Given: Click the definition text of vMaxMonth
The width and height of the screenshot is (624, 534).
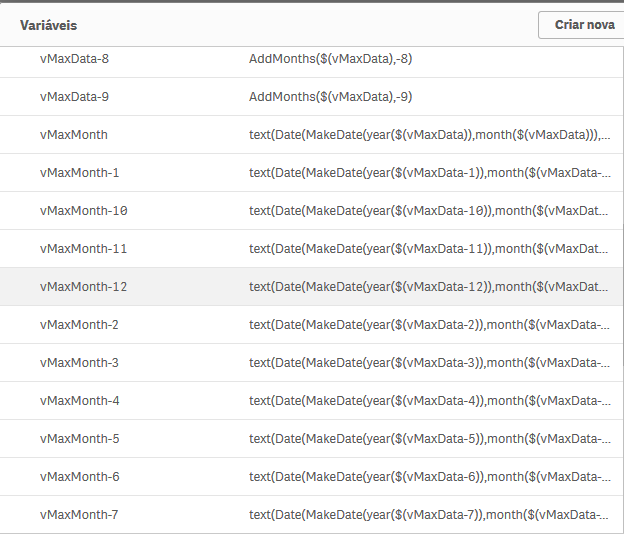Looking at the screenshot, I should (428, 135).
